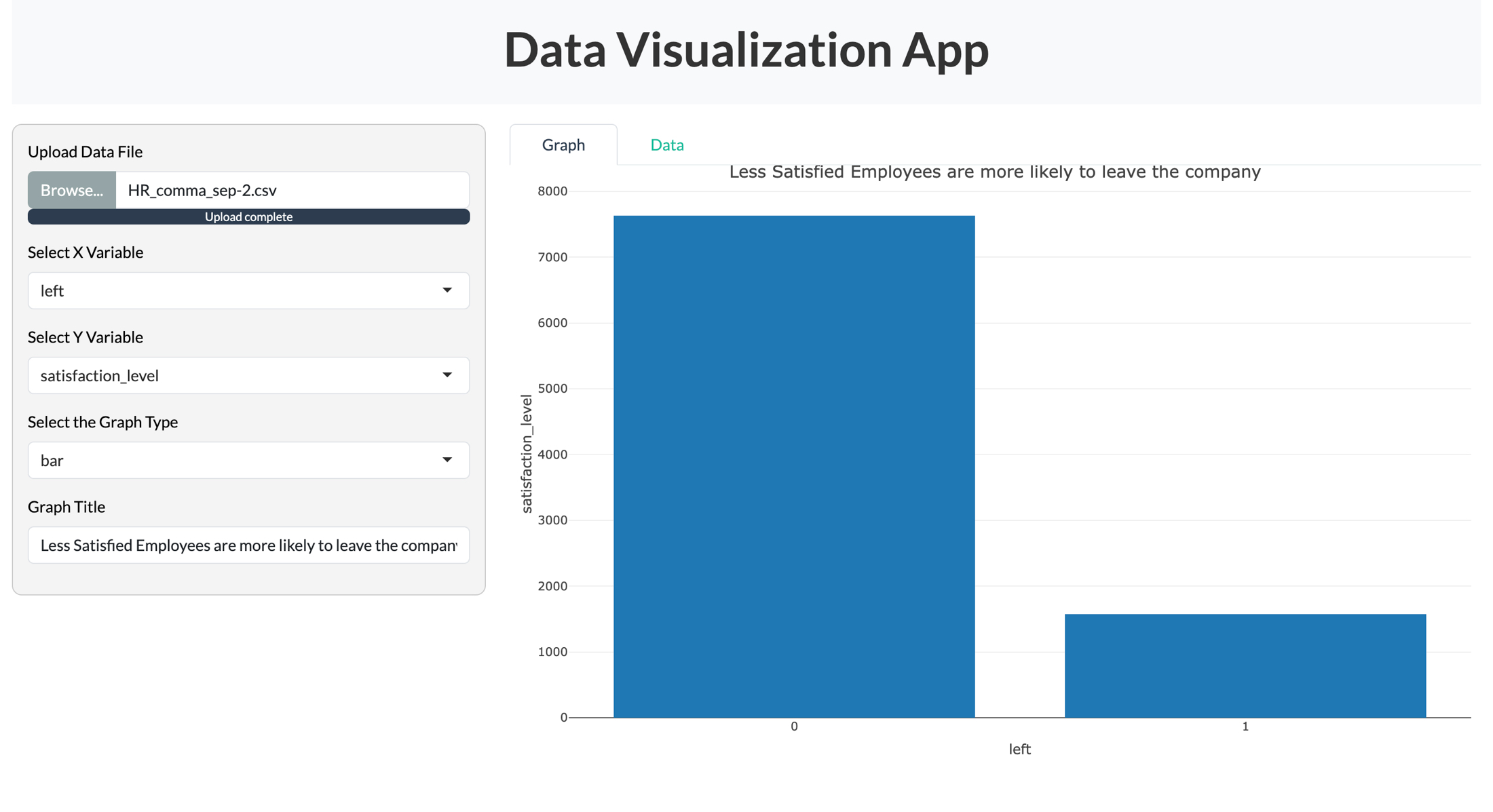Click the 5000 y-axis tick label
The image size is (1493, 812).
[552, 389]
